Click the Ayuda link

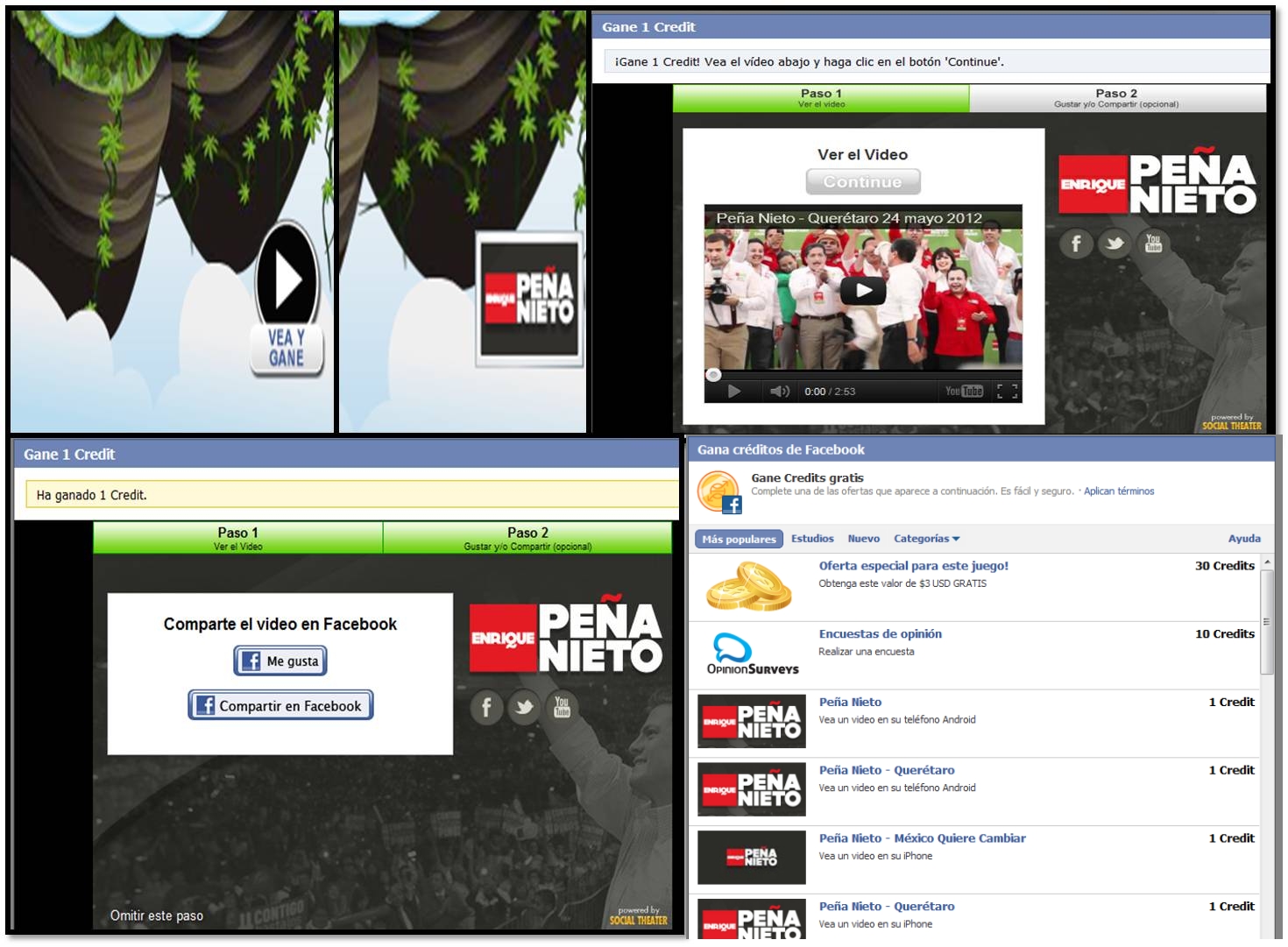pyautogui.click(x=1244, y=539)
